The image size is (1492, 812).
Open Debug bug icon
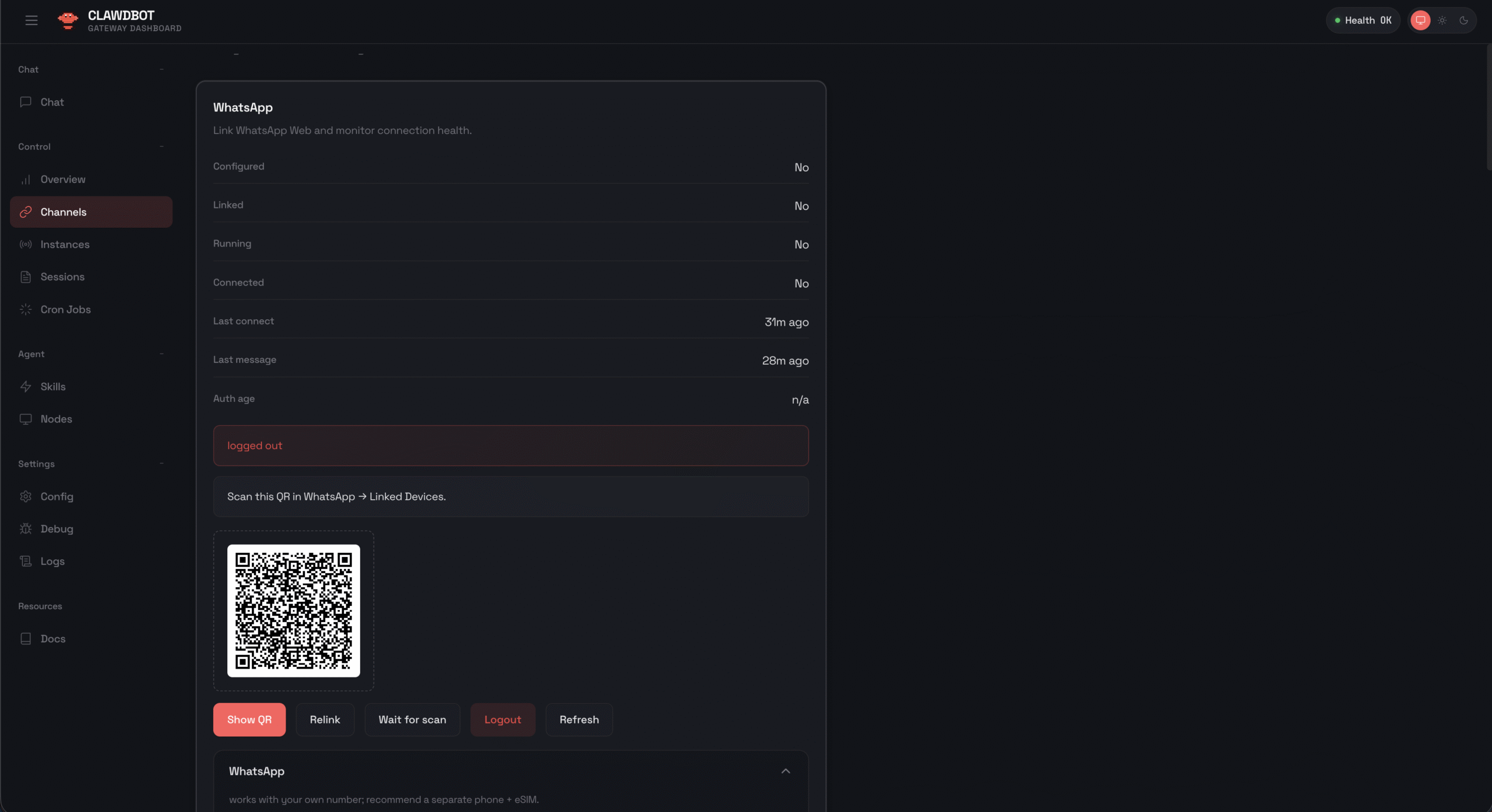(x=26, y=529)
